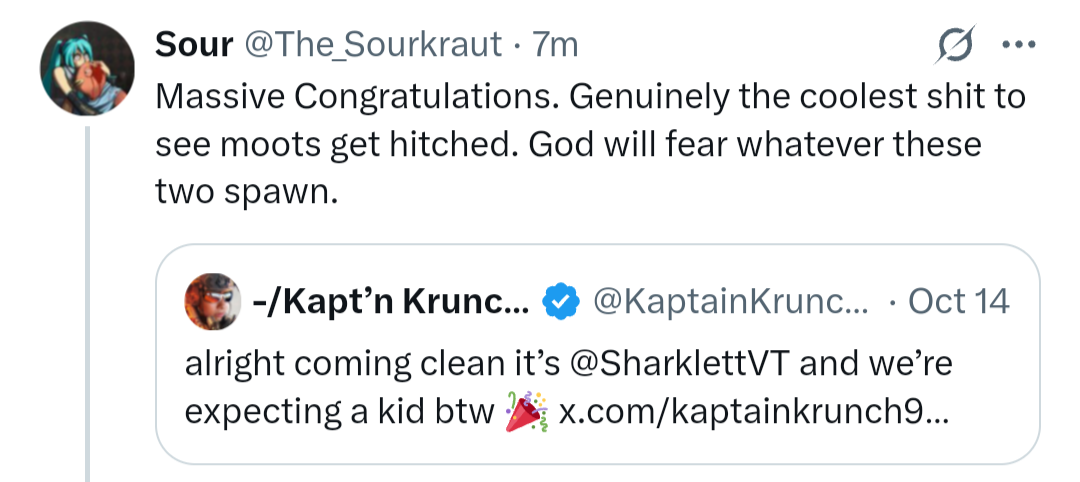Open Kapt'n Krunch's small avatar

tap(213, 301)
